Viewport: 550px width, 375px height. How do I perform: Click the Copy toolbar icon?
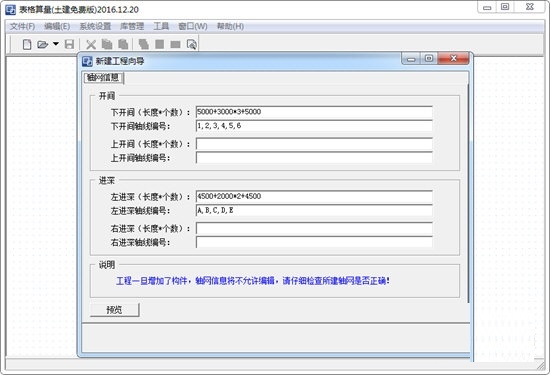[x=107, y=44]
